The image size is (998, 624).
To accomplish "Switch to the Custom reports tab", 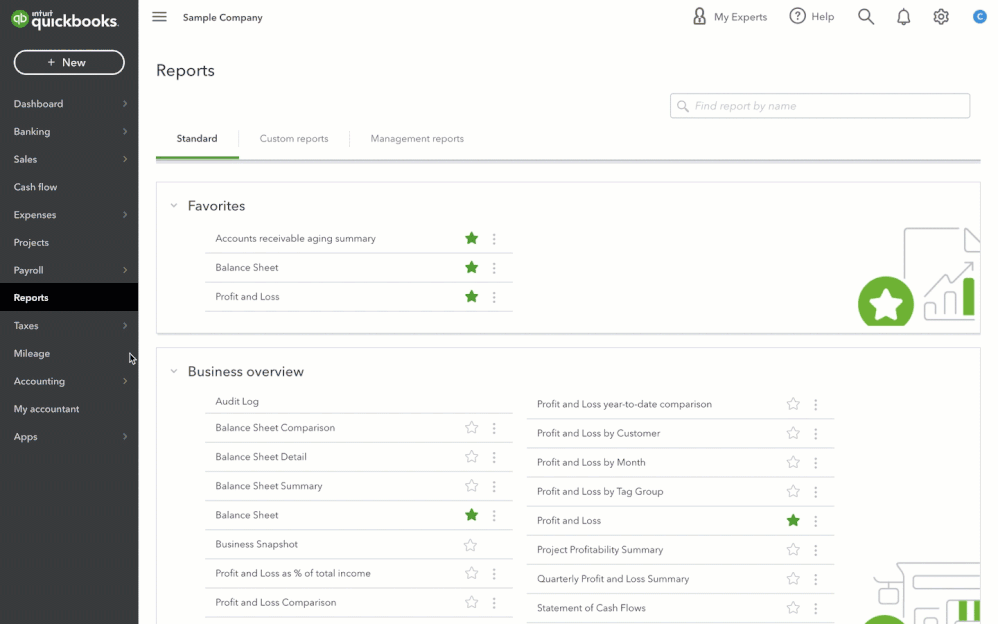I will click(294, 139).
